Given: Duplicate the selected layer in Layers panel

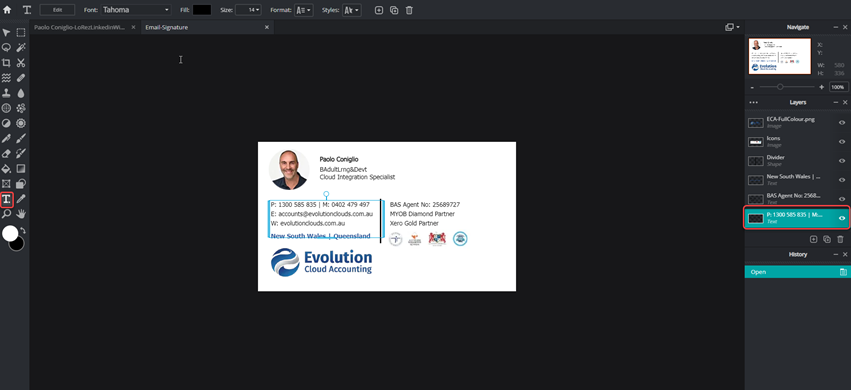Looking at the screenshot, I should click(x=827, y=239).
